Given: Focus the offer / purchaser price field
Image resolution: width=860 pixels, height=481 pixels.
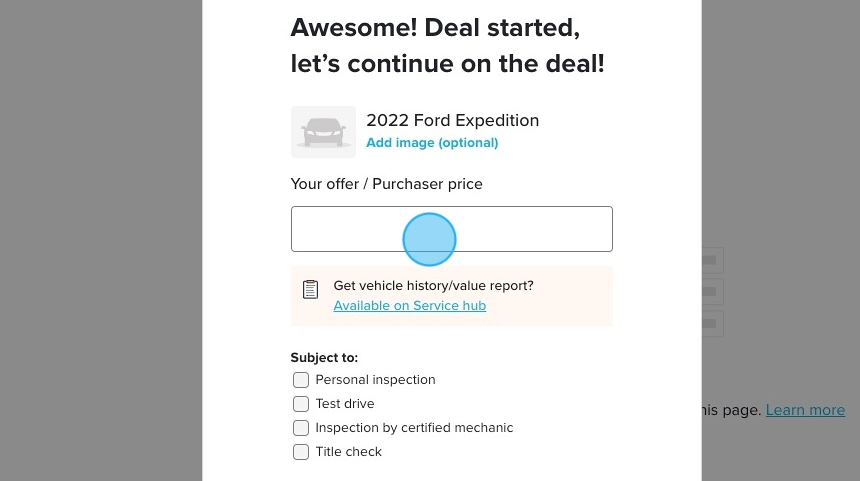Looking at the screenshot, I should 451,229.
